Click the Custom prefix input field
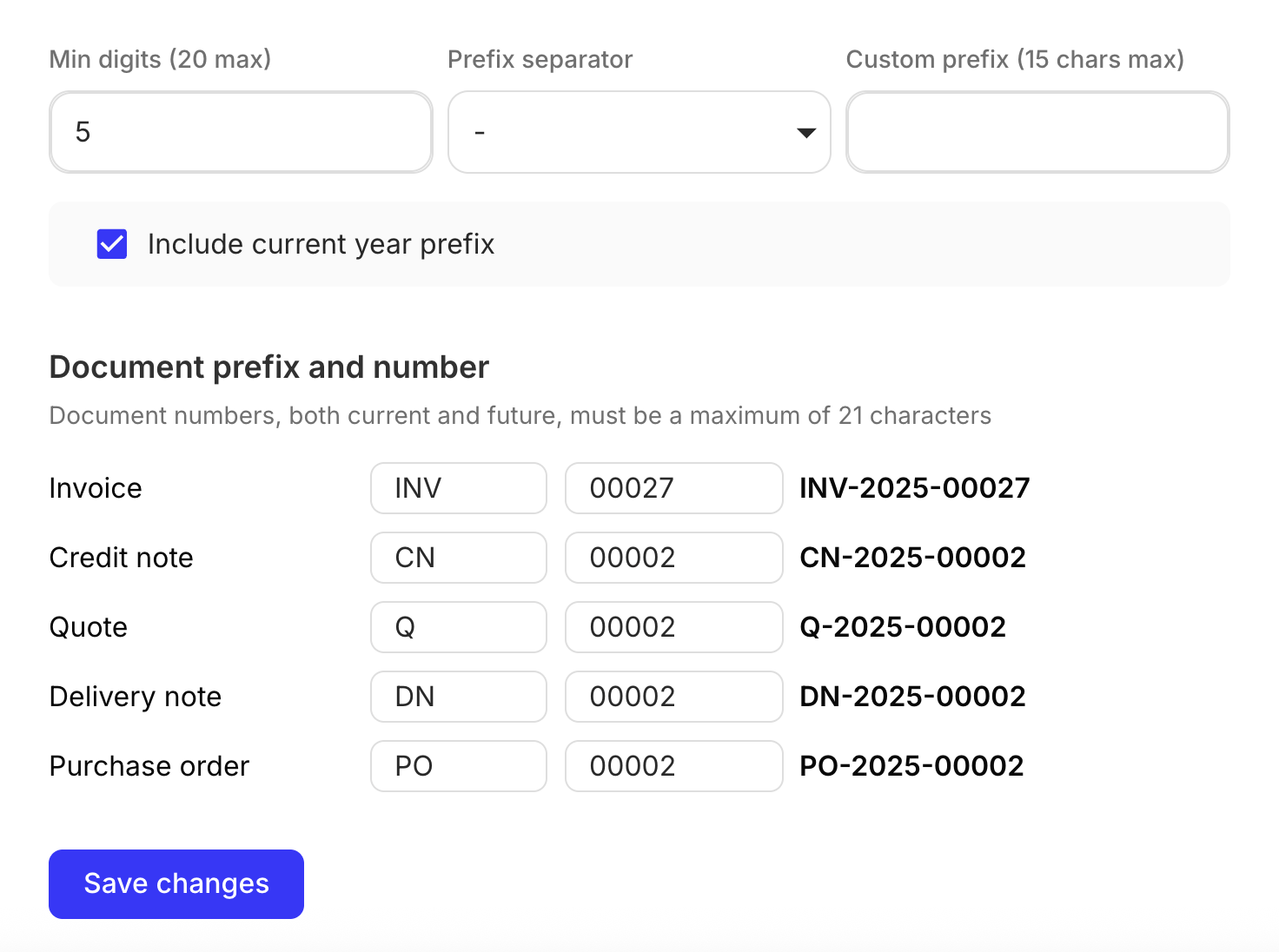Screen dimensions: 1279x952 [1037, 132]
